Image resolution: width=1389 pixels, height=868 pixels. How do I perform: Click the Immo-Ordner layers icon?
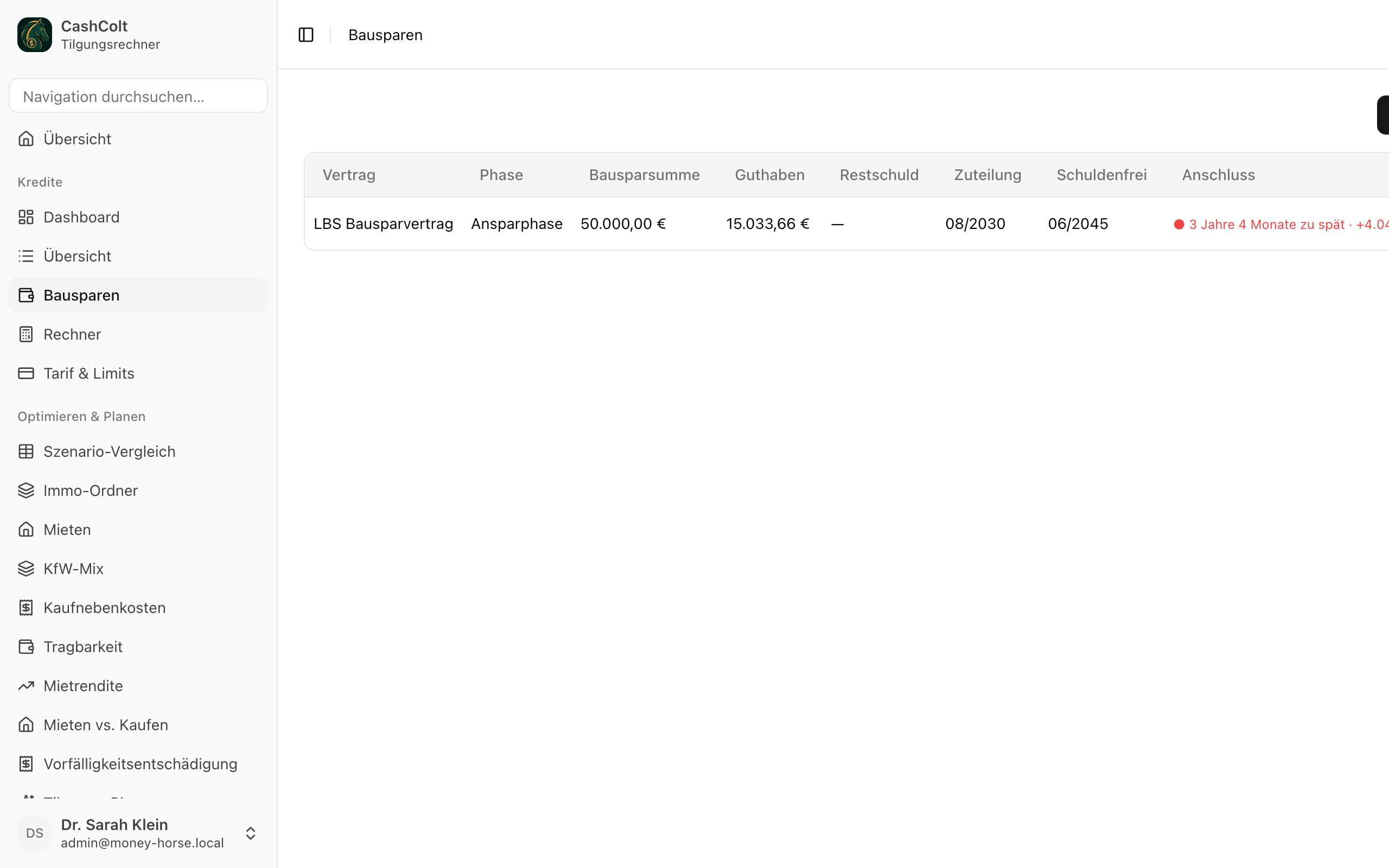[26, 490]
